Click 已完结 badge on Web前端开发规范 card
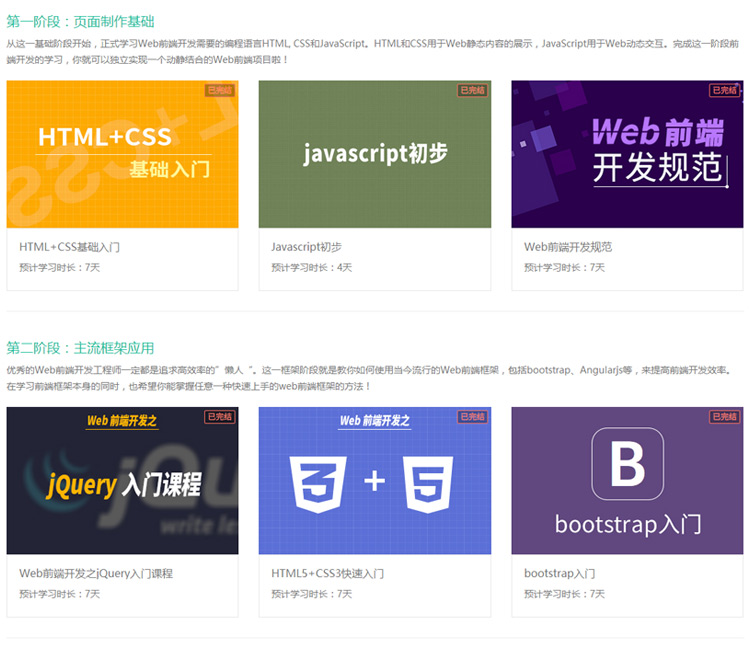 (725, 90)
